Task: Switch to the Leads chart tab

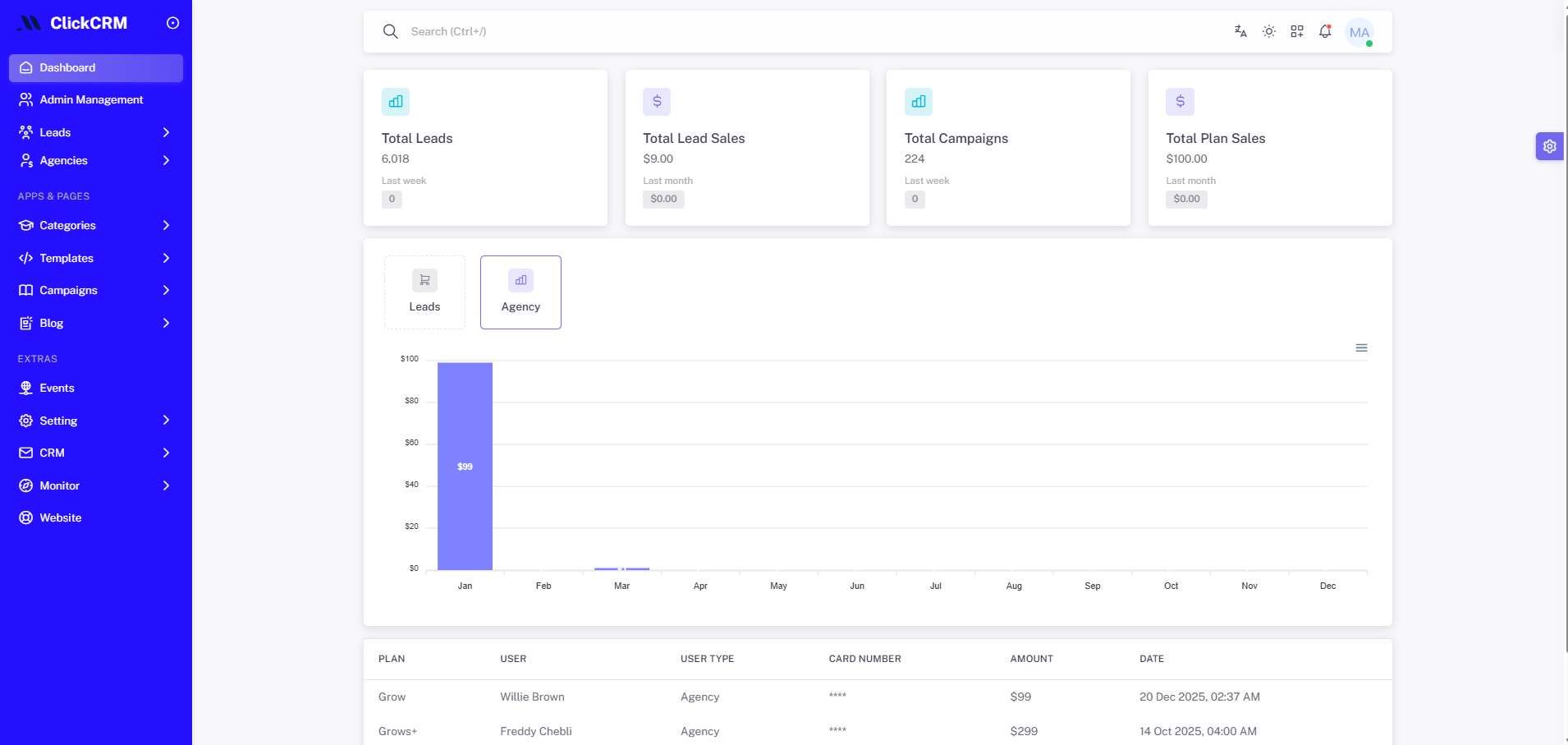Action: tap(424, 292)
